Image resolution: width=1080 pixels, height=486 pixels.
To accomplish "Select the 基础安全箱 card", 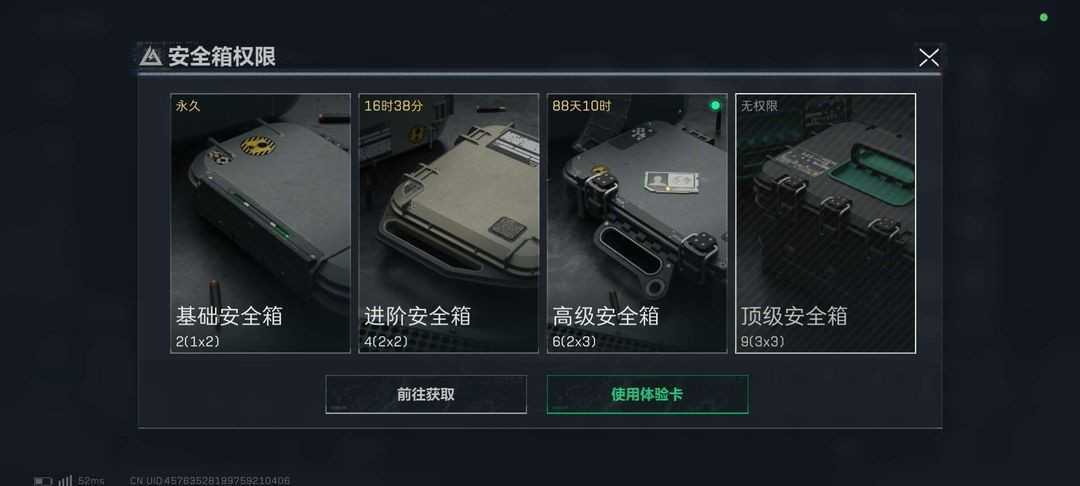I will pyautogui.click(x=260, y=223).
